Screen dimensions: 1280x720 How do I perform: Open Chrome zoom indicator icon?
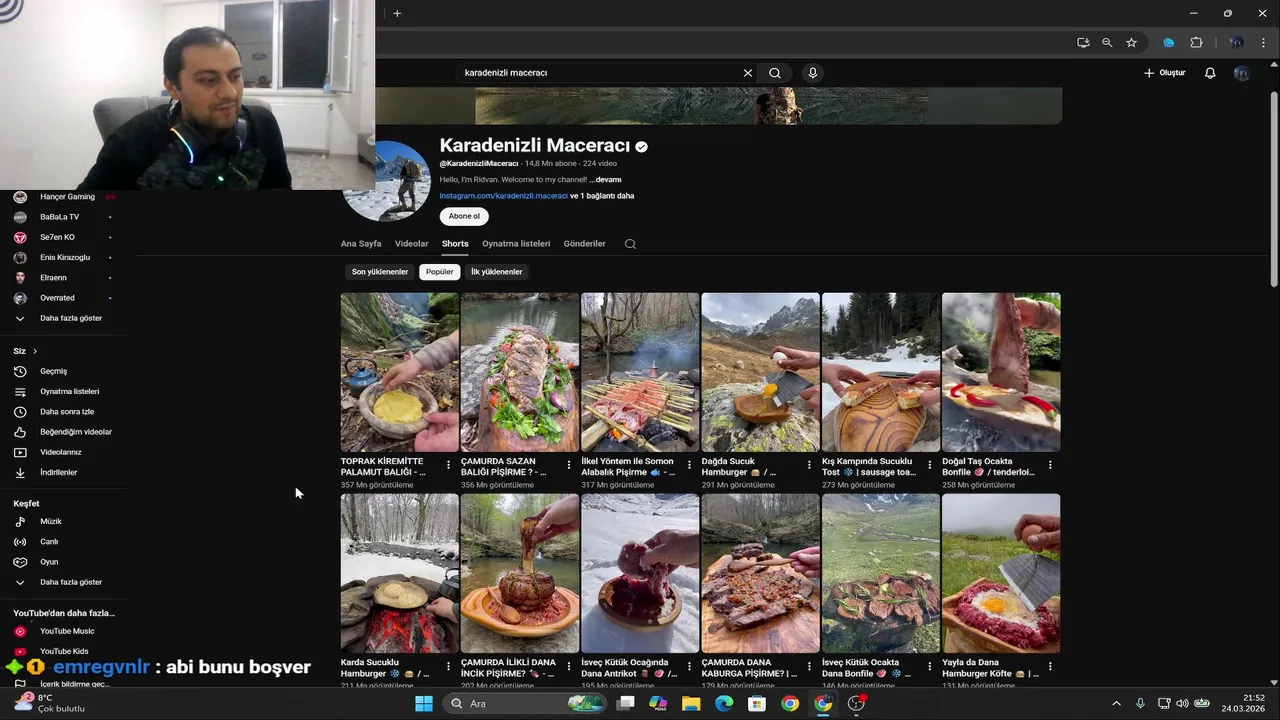click(1107, 43)
